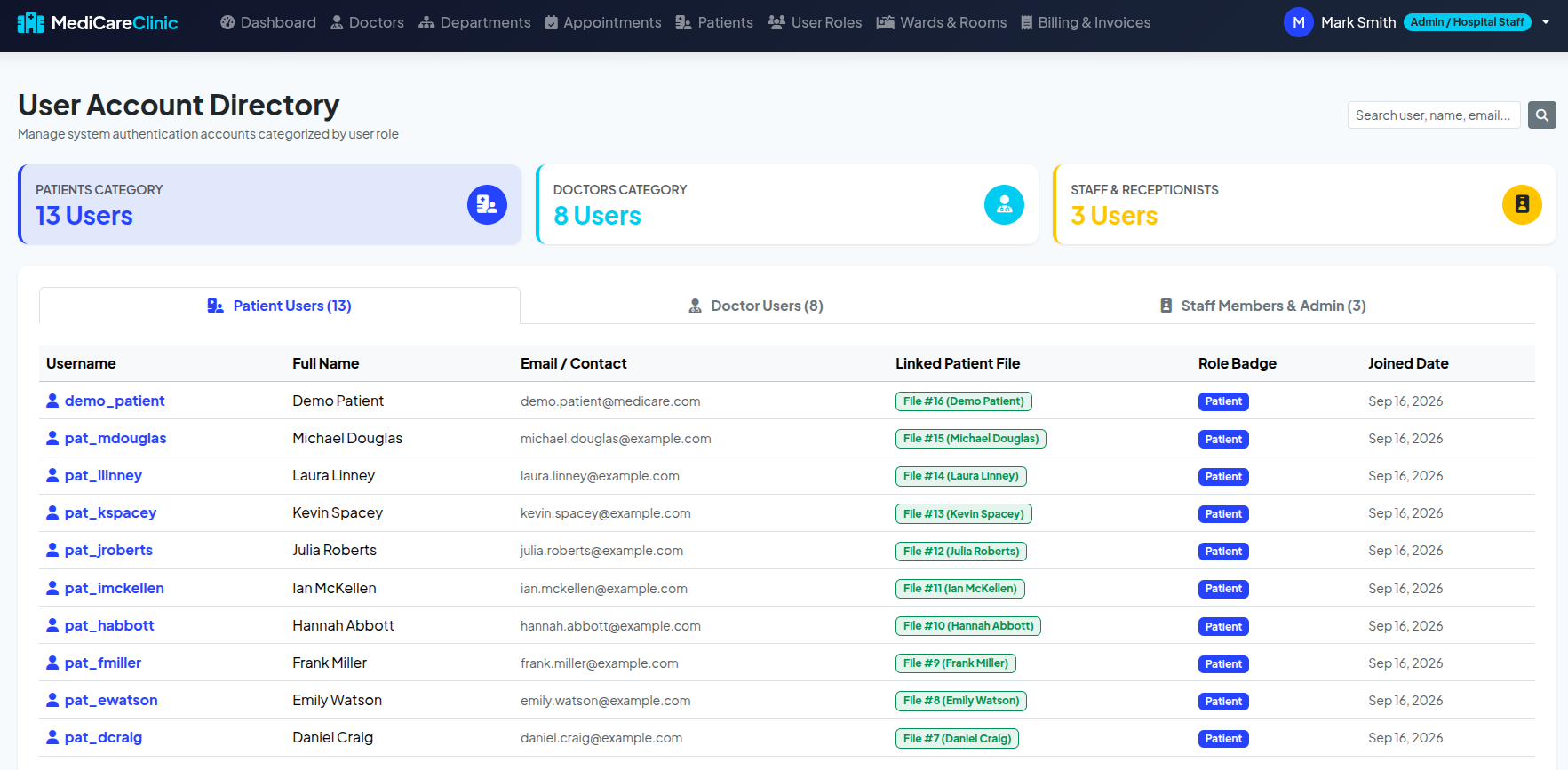Click email demo.patient@medicare.com
The image size is (1568, 770).
coord(610,401)
